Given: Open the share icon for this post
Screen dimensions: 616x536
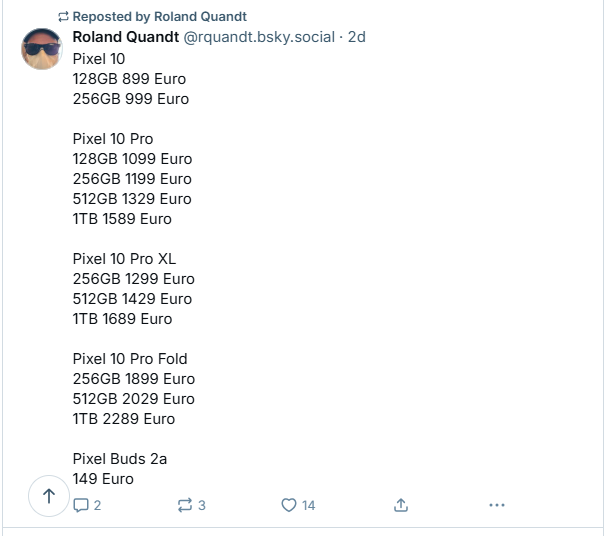Looking at the screenshot, I should (401, 505).
